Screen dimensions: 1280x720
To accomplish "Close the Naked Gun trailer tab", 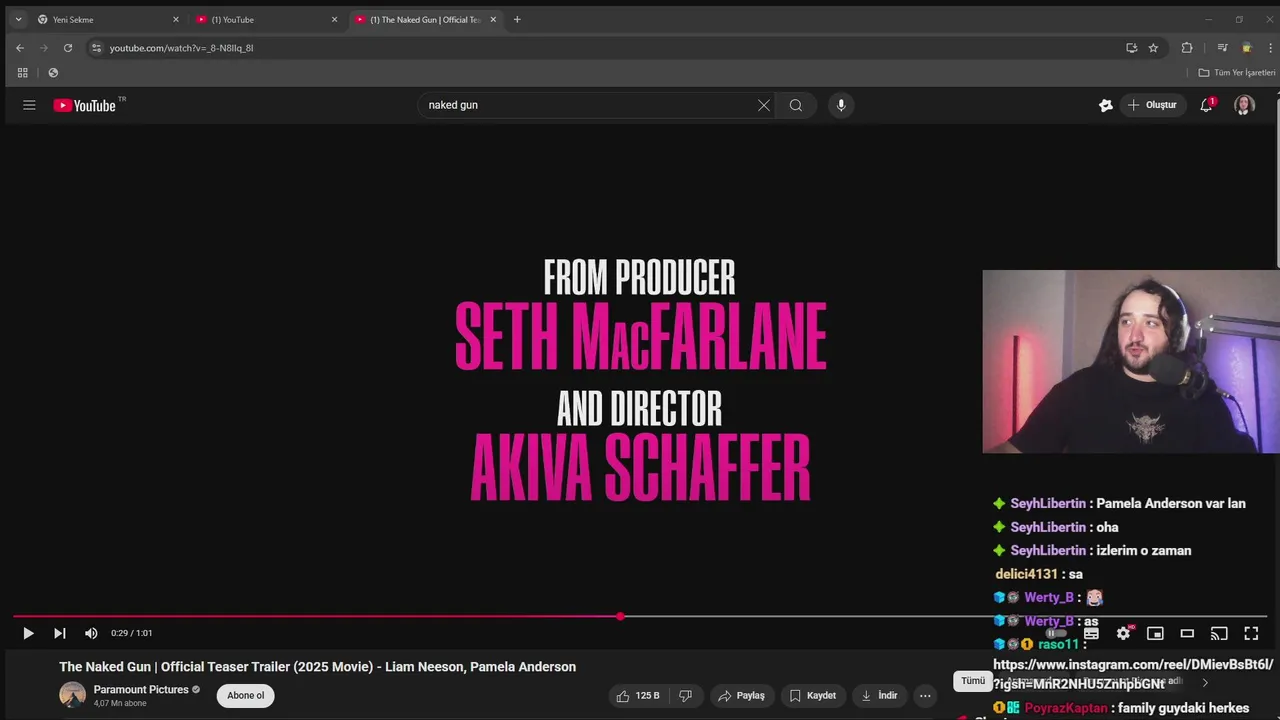I will pos(493,19).
